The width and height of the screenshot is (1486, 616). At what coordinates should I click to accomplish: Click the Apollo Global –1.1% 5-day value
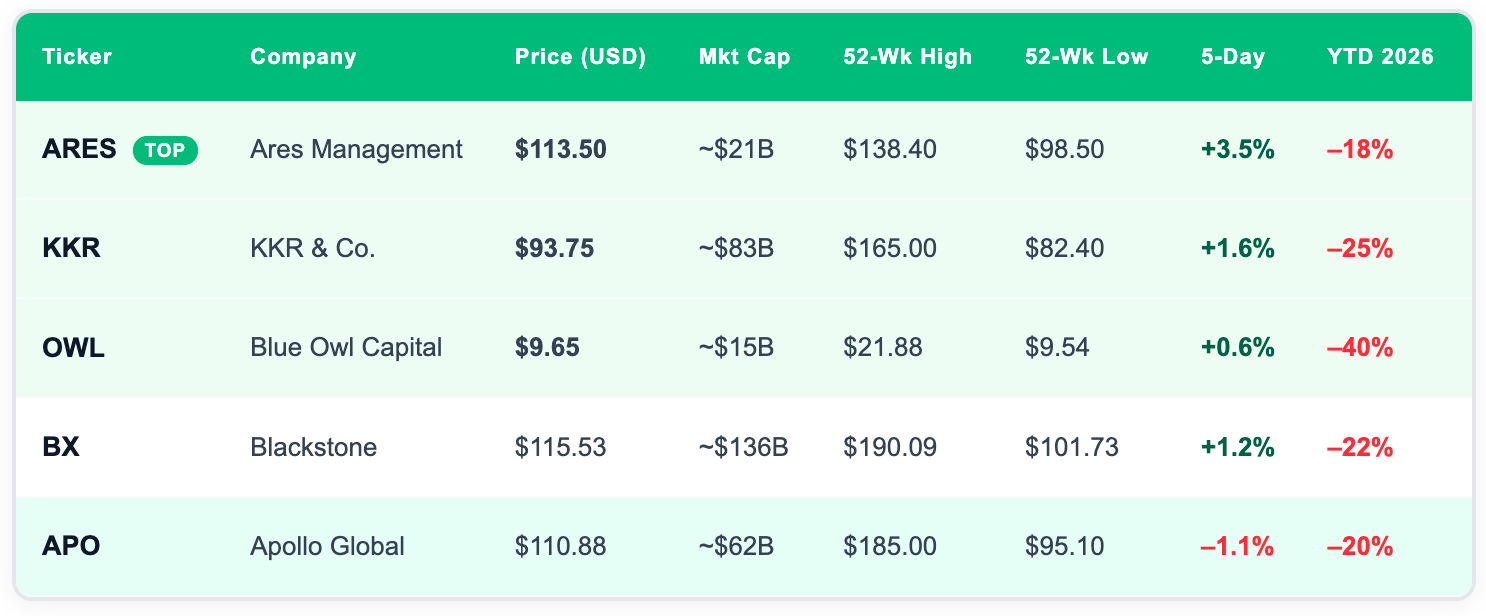pos(1237,546)
